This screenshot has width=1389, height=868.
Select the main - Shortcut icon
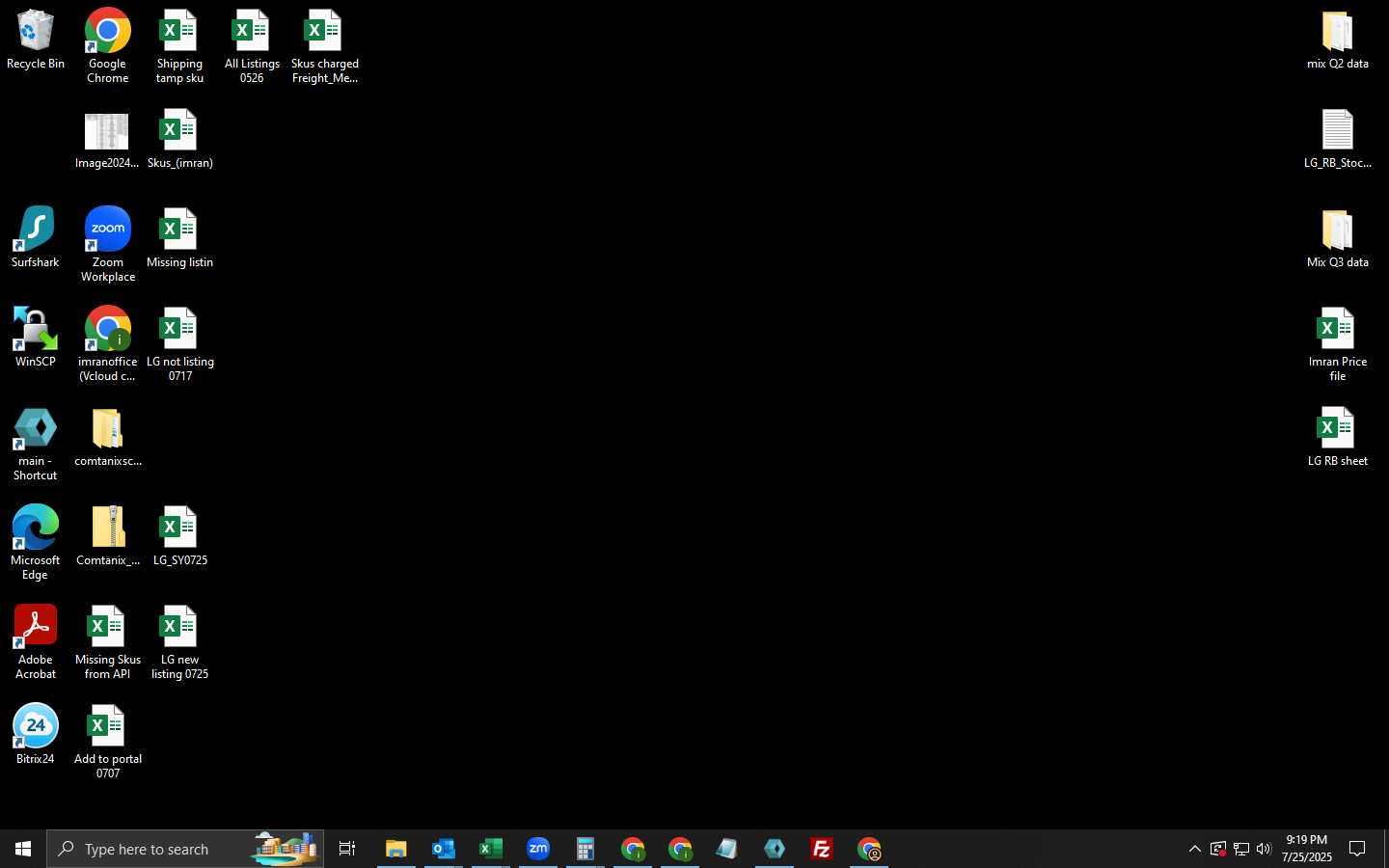tap(36, 445)
